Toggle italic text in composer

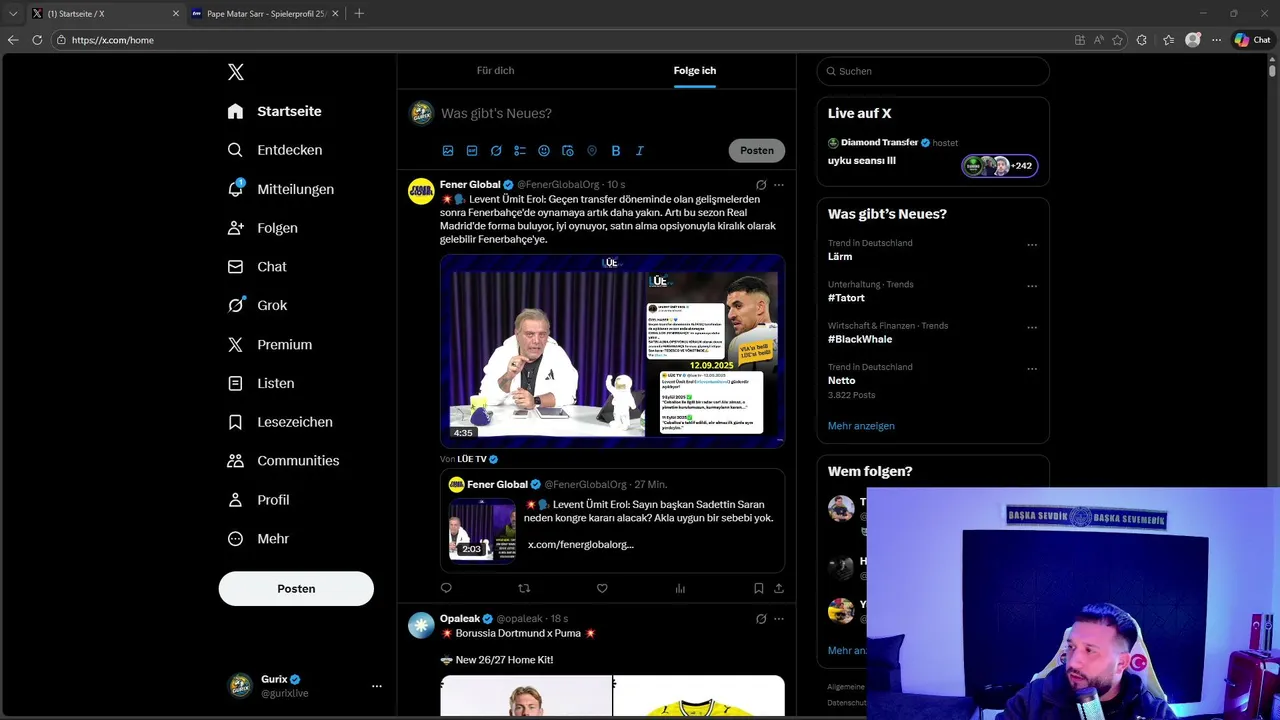pos(640,151)
